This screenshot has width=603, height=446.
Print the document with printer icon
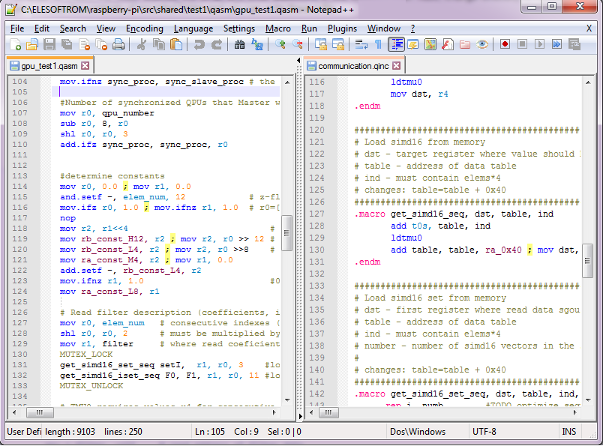click(x=118, y=45)
